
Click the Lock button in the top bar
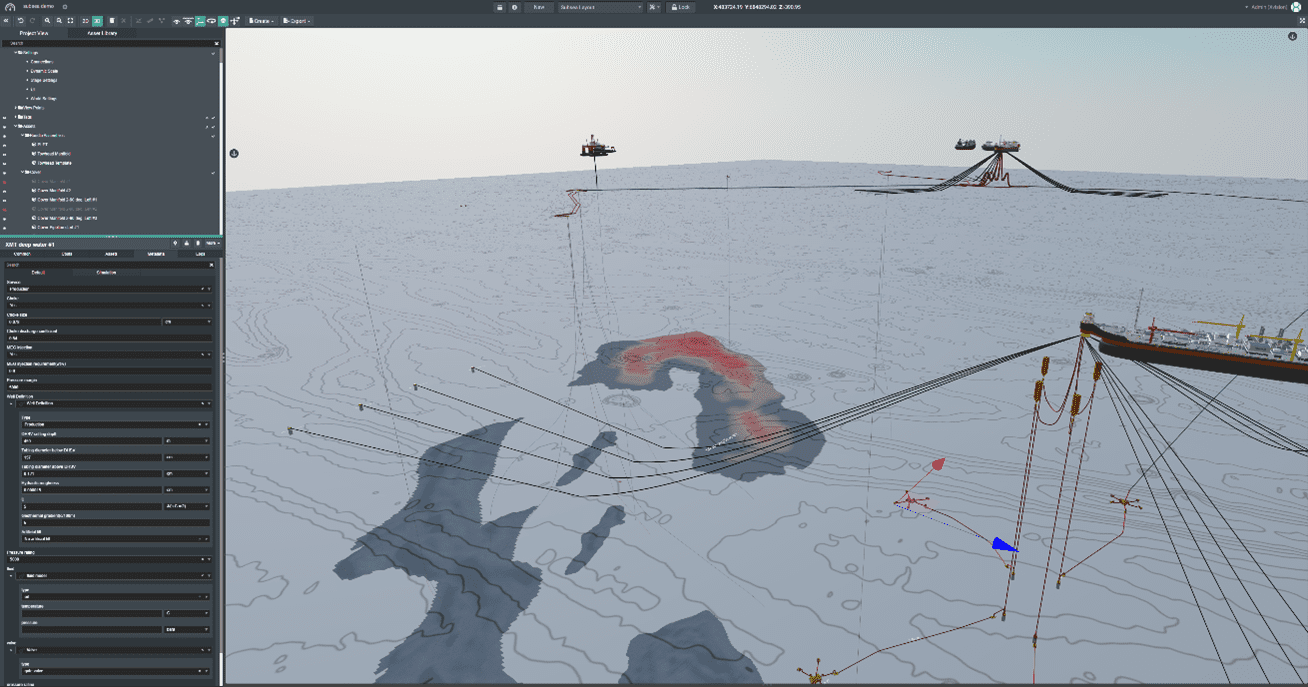click(x=680, y=7)
